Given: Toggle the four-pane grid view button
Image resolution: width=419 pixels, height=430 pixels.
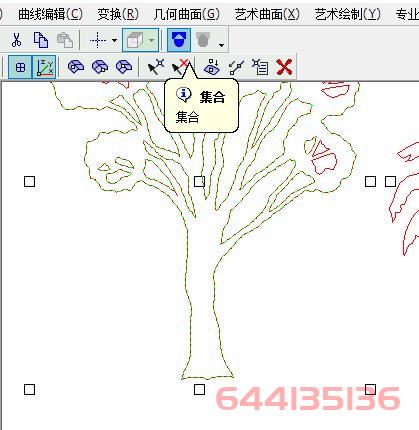Looking at the screenshot, I should [20, 67].
